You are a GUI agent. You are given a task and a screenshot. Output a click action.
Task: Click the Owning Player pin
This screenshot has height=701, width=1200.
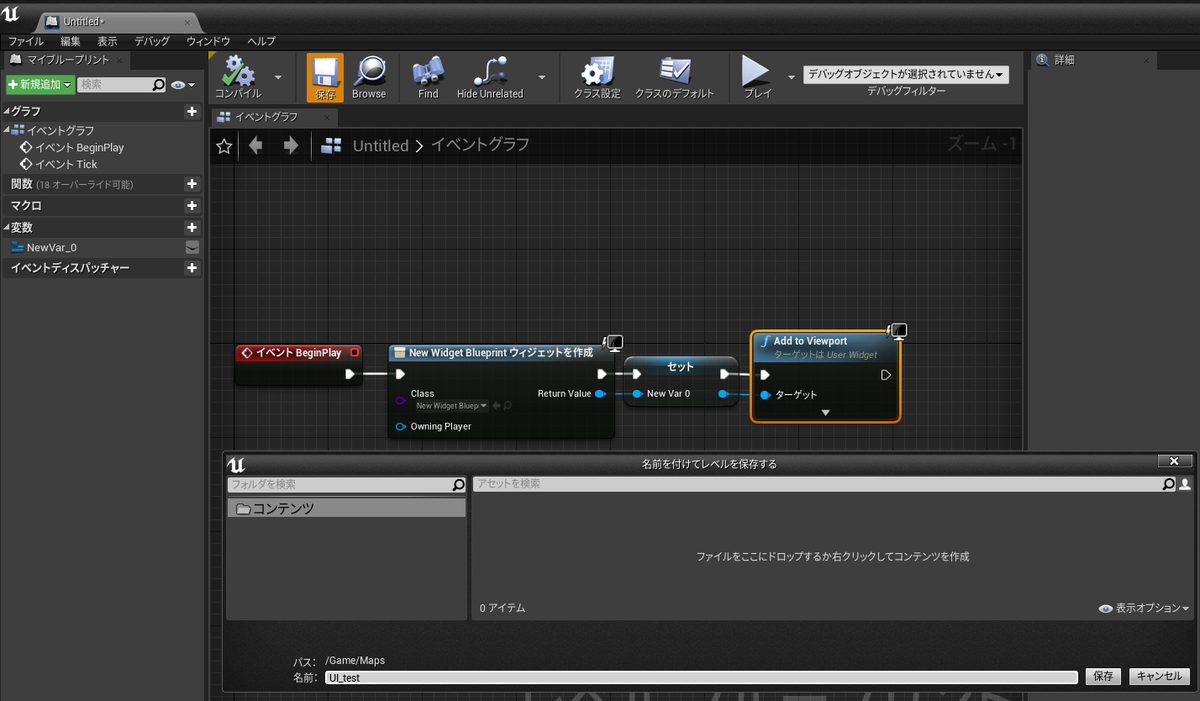(401, 426)
